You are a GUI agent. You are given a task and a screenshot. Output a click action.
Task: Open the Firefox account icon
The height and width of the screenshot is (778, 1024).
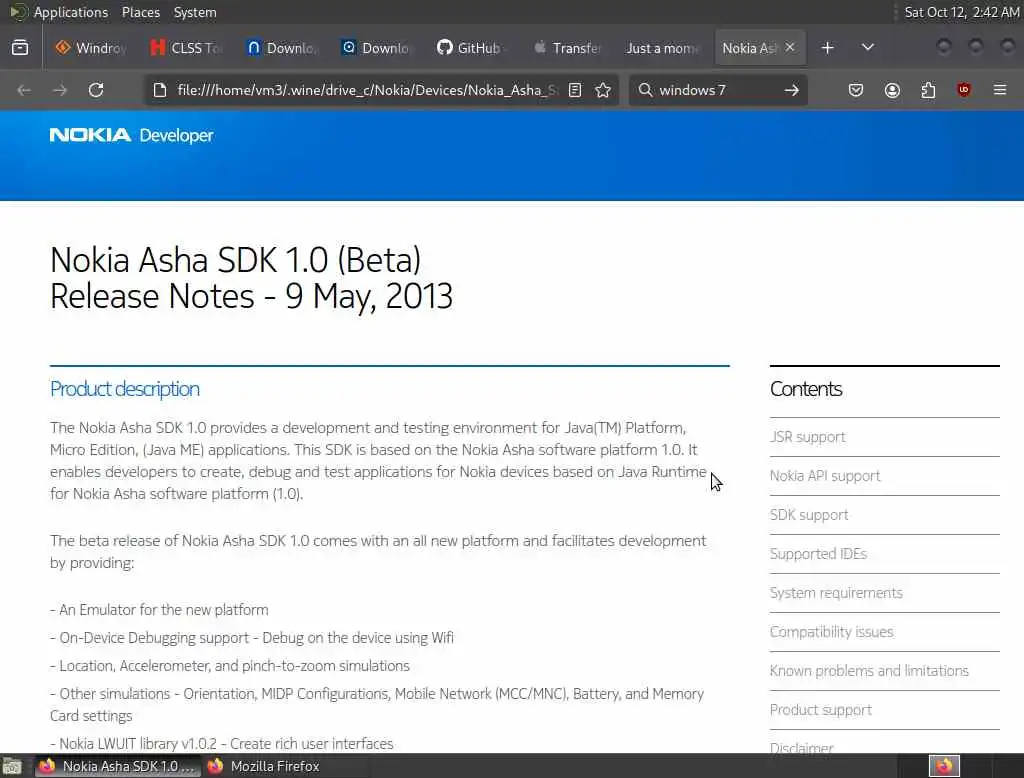click(892, 90)
